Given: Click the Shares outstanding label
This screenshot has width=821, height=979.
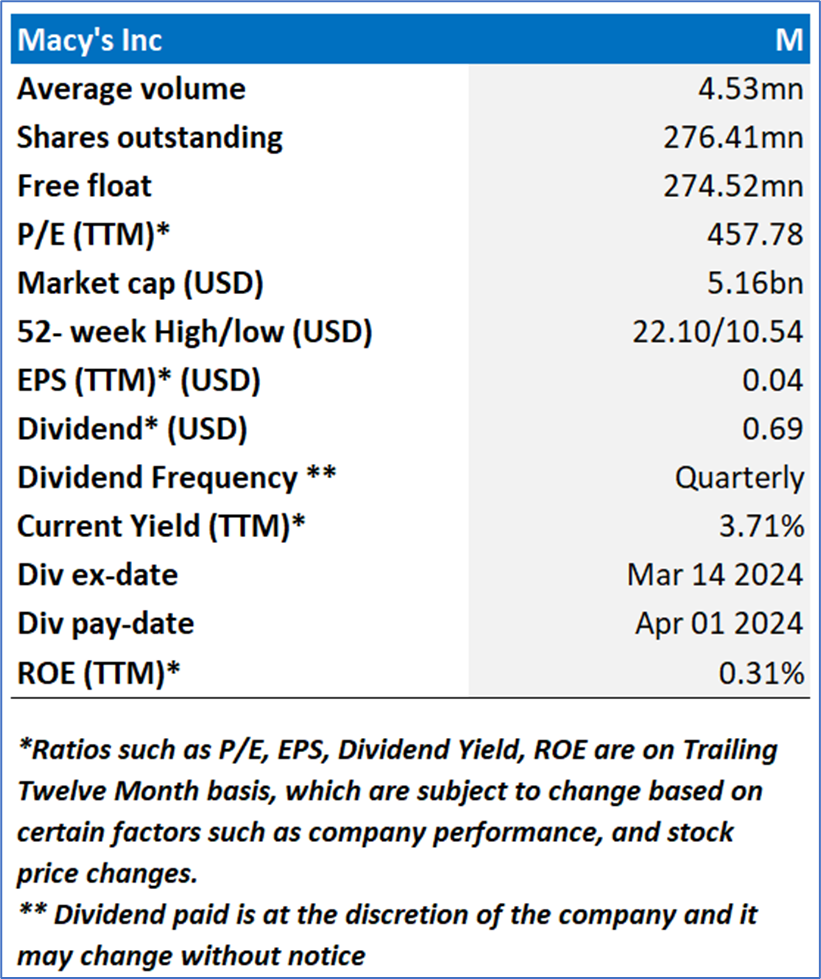Looking at the screenshot, I should click(150, 137).
